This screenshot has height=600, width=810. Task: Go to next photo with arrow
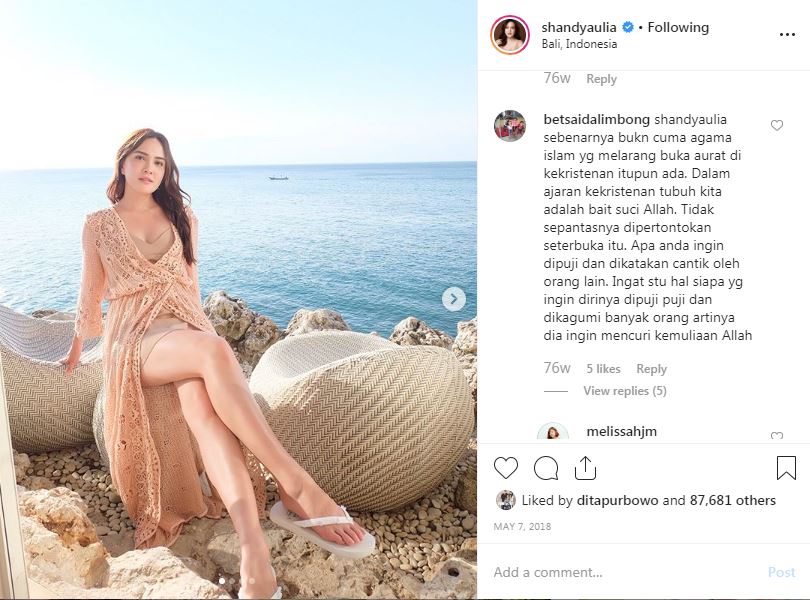pyautogui.click(x=453, y=299)
